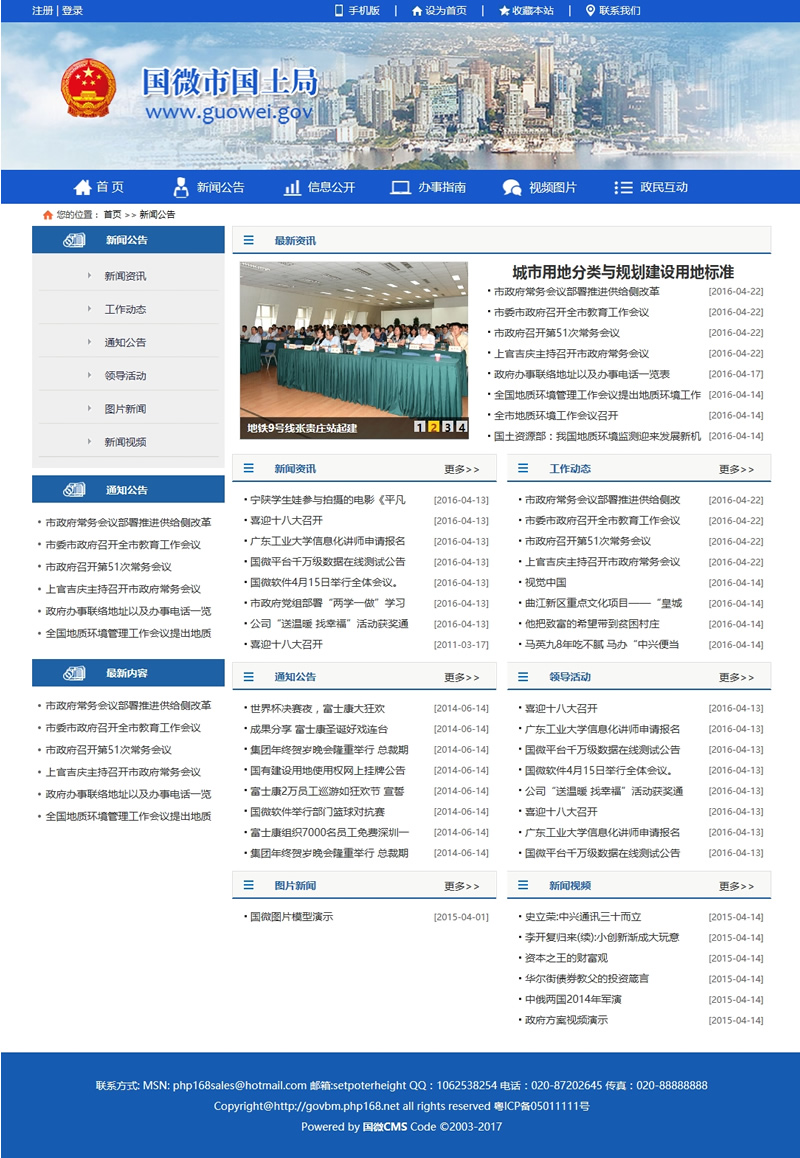This screenshot has height=1158, width=800.
Task: Click the icon in 新闻公告 sidebar header
Action: [x=74, y=240]
